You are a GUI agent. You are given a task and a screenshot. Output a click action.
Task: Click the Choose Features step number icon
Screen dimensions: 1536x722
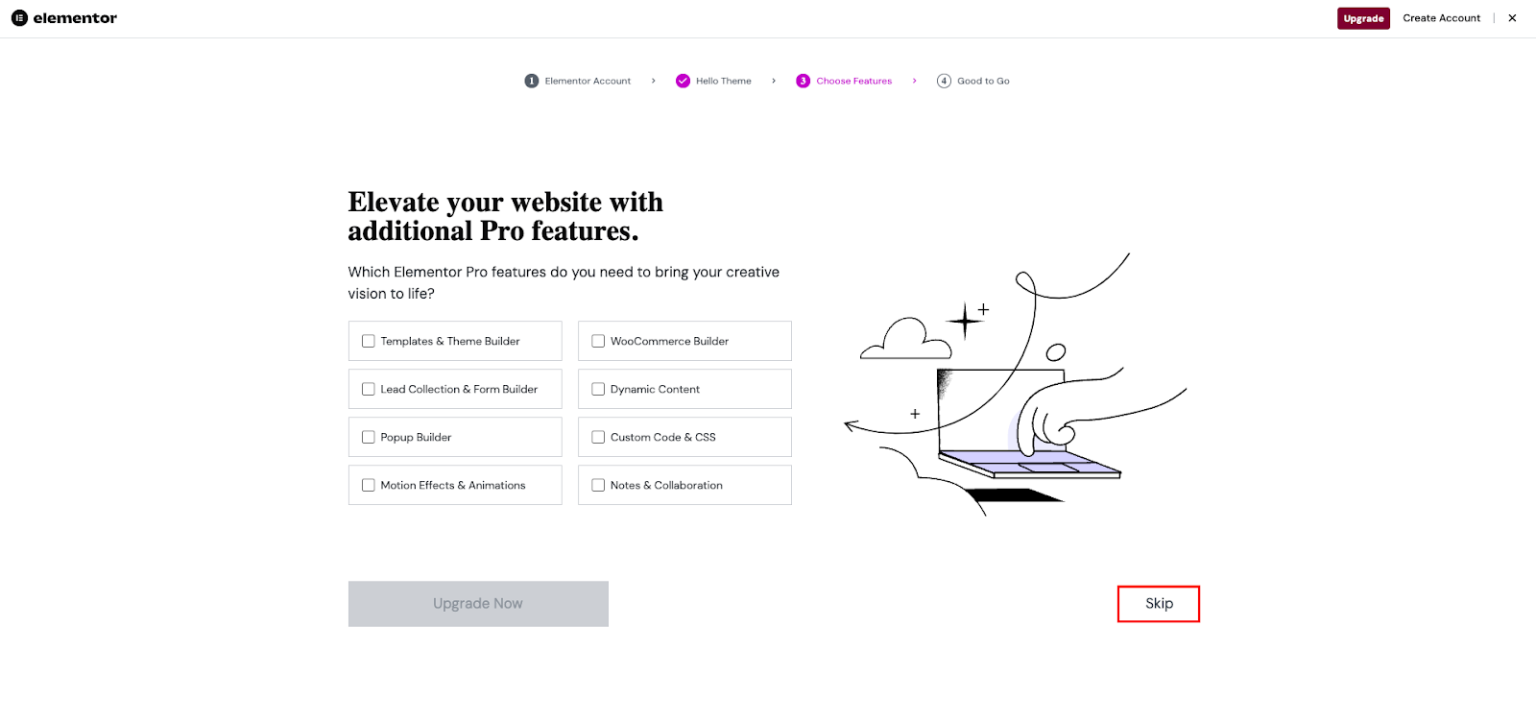click(x=804, y=80)
